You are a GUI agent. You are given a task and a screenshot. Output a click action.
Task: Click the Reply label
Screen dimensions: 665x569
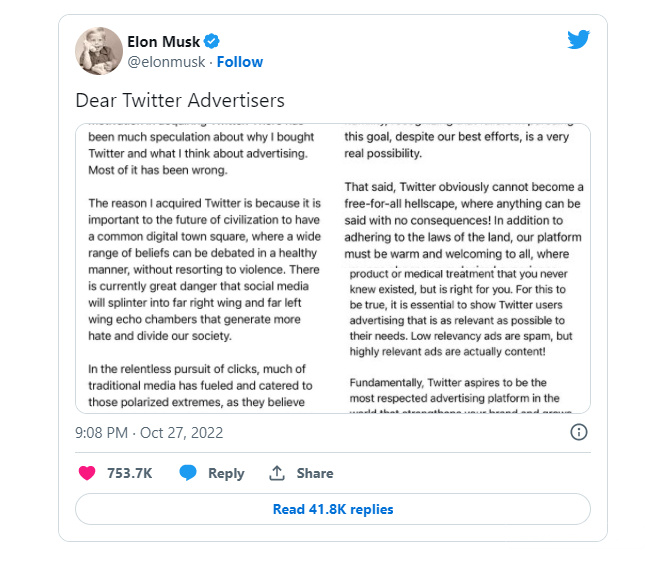pos(226,473)
